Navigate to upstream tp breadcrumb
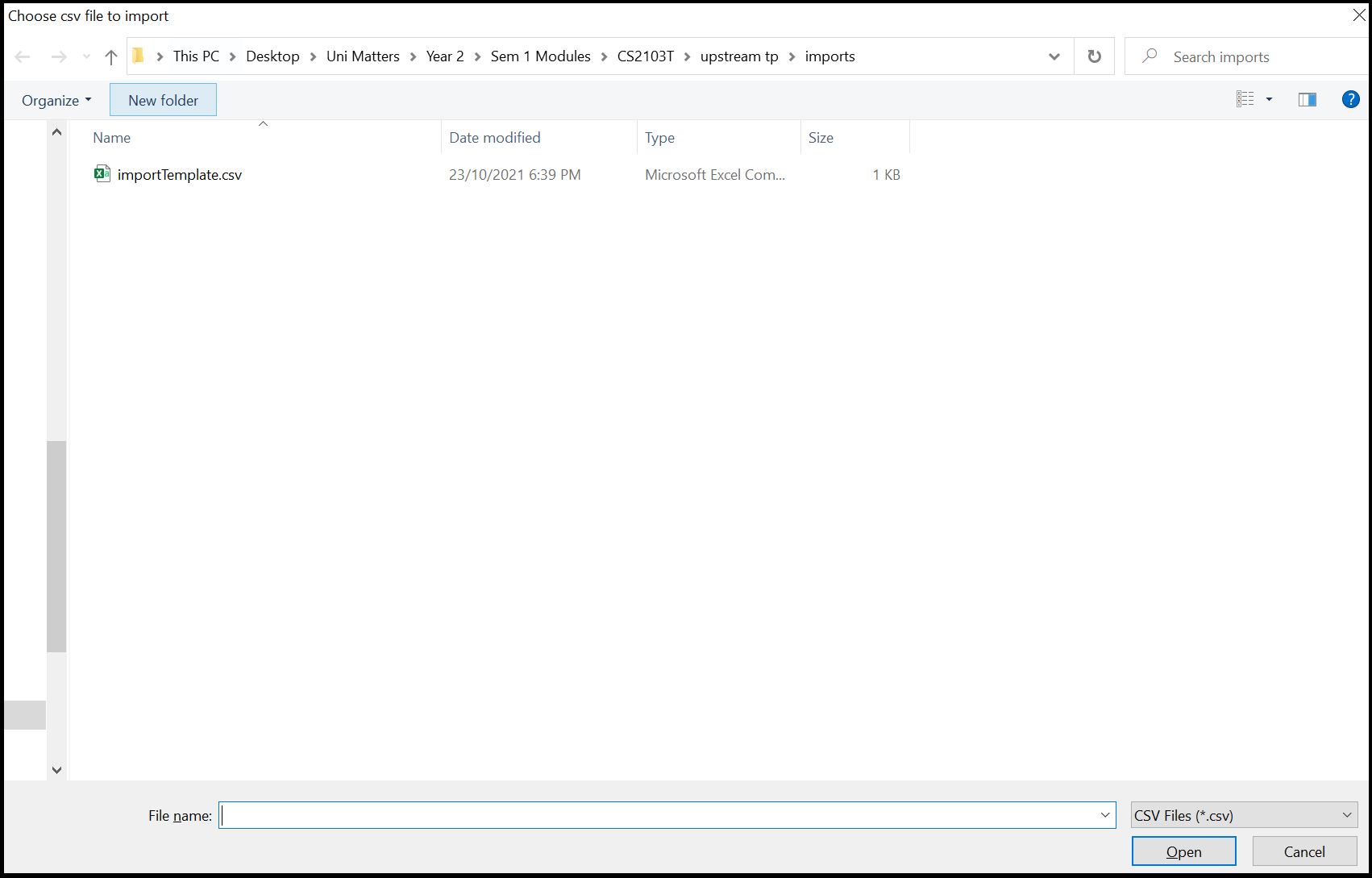Image resolution: width=1372 pixels, height=878 pixels. coord(739,56)
